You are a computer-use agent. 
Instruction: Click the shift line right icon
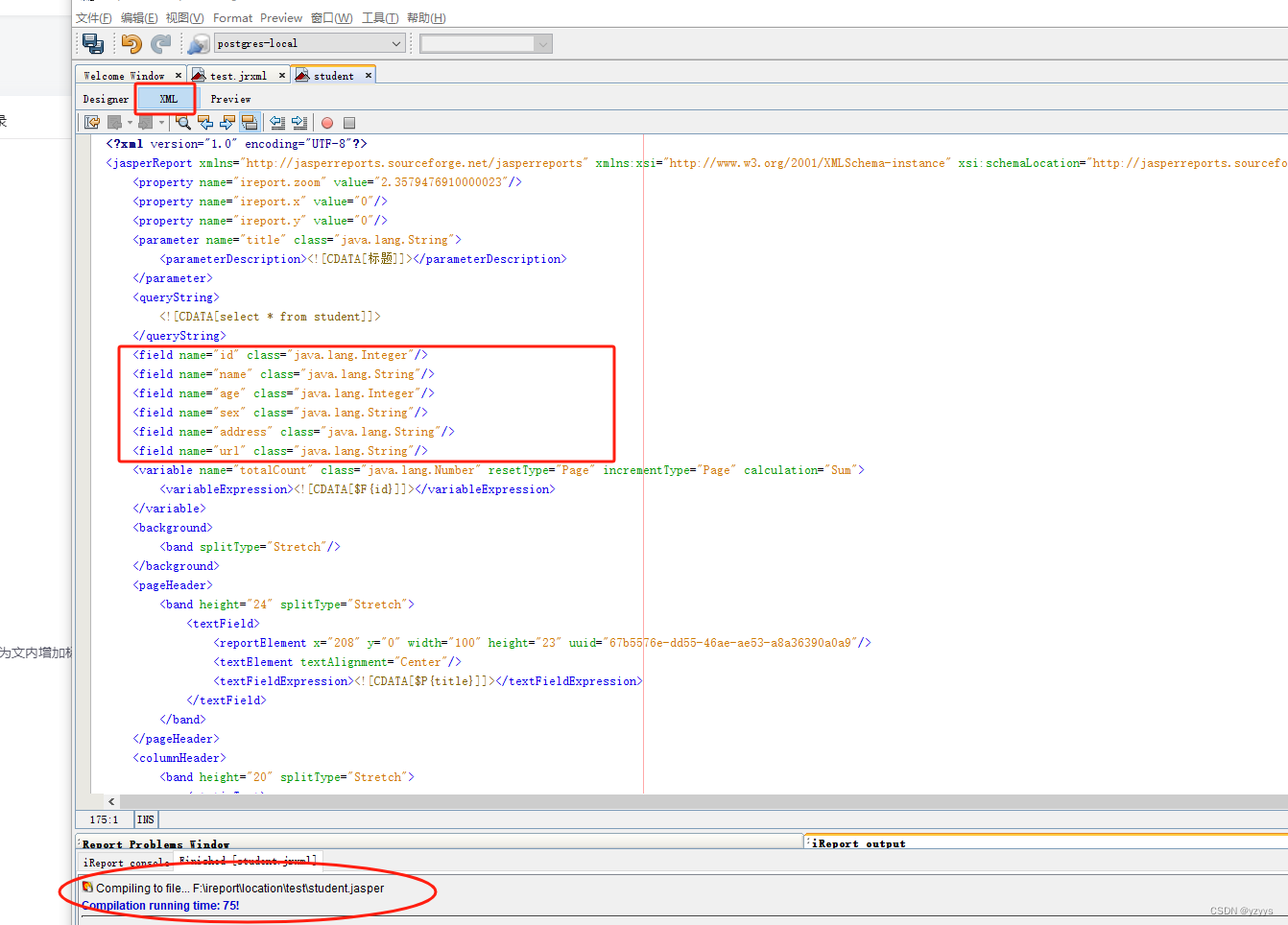[x=298, y=122]
